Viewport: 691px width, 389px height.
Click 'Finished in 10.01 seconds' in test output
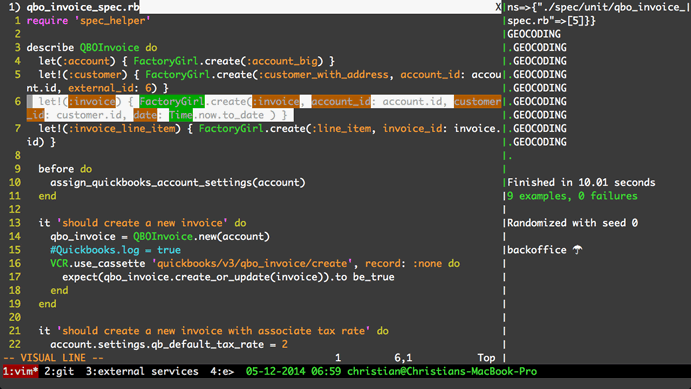tap(581, 182)
